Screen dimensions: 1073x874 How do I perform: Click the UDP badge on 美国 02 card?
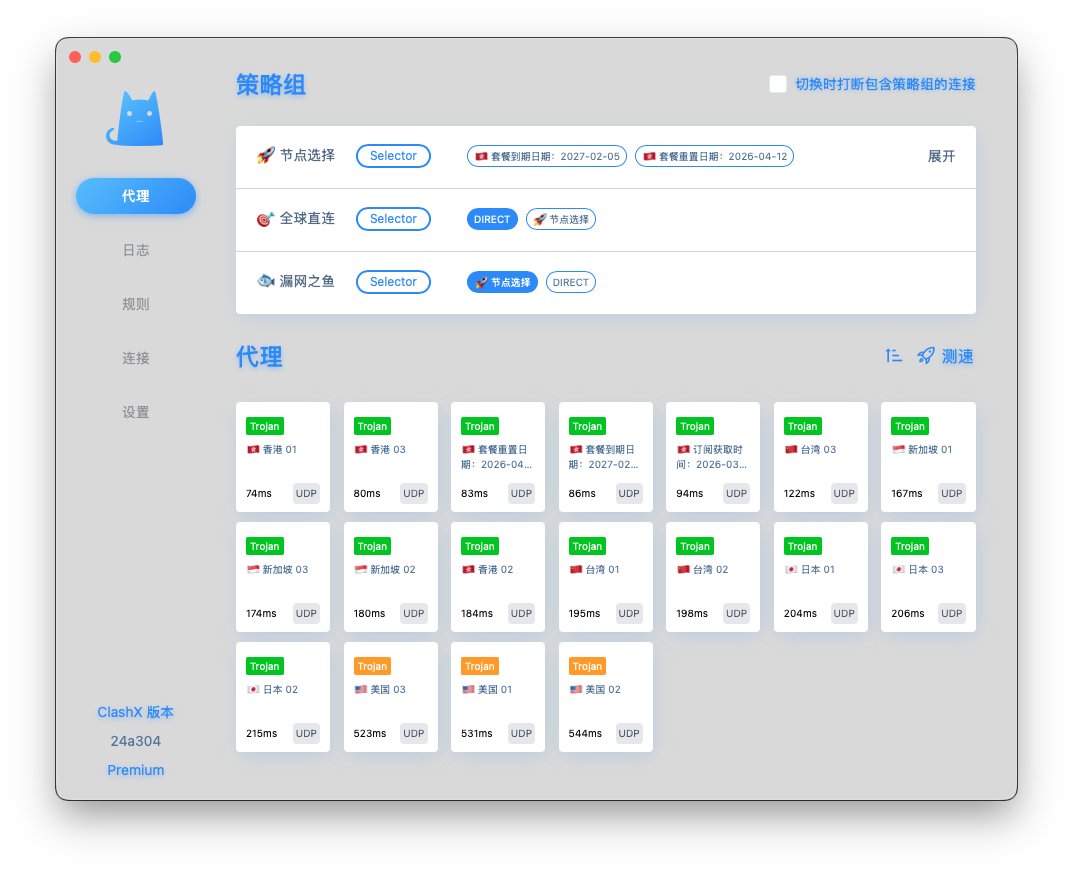[x=629, y=734]
